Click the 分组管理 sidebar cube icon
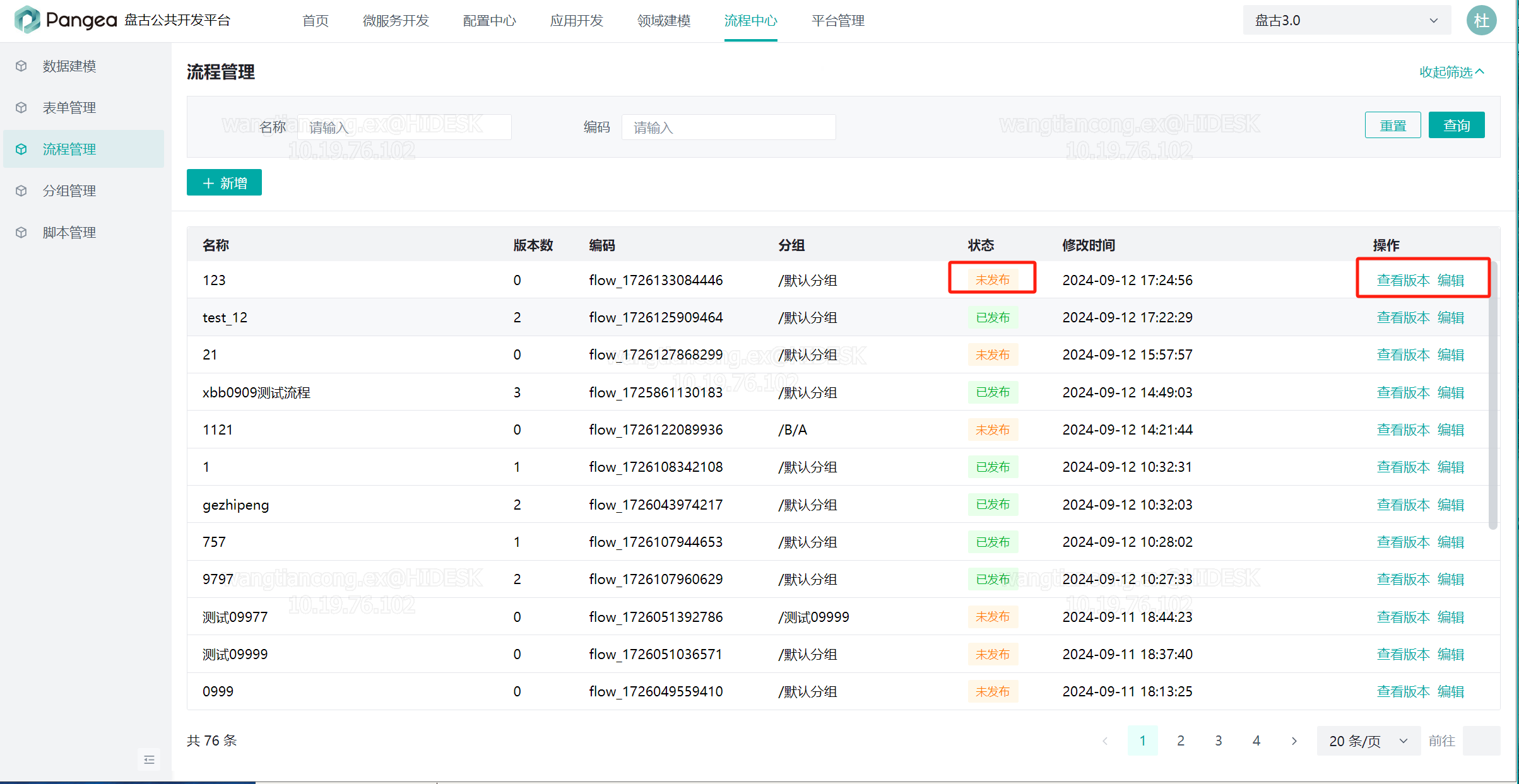 [x=21, y=191]
